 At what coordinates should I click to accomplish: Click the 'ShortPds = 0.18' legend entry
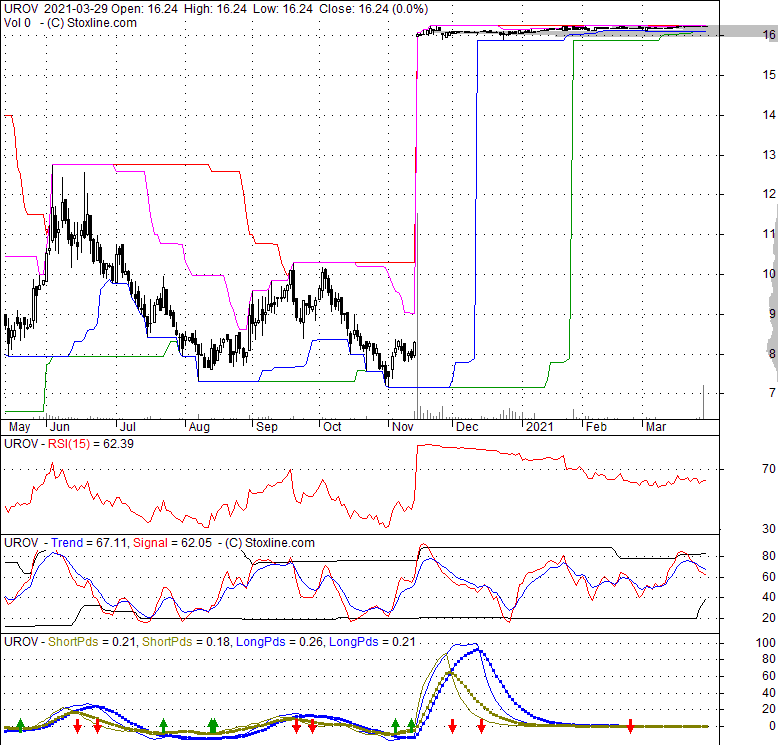[x=186, y=642]
